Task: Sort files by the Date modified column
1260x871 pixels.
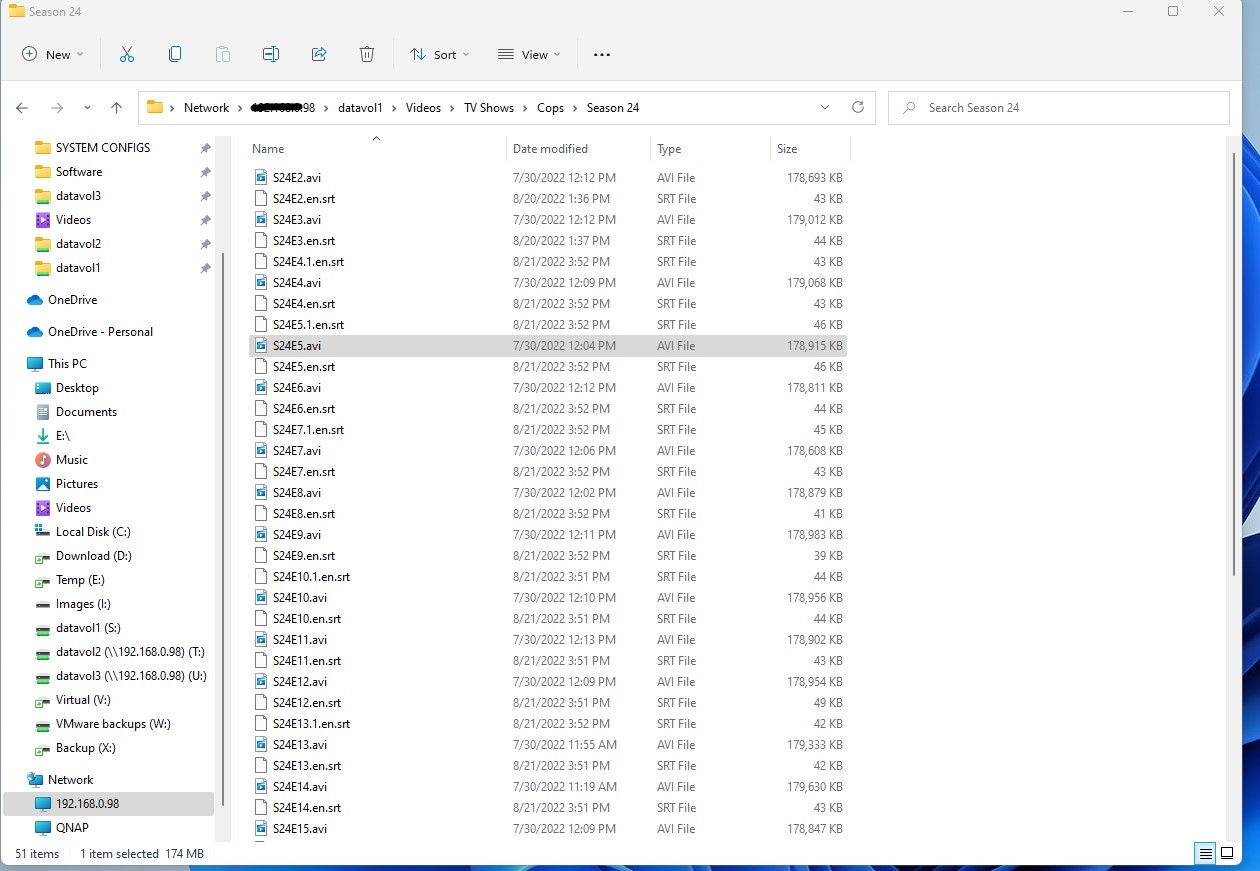Action: 550,149
